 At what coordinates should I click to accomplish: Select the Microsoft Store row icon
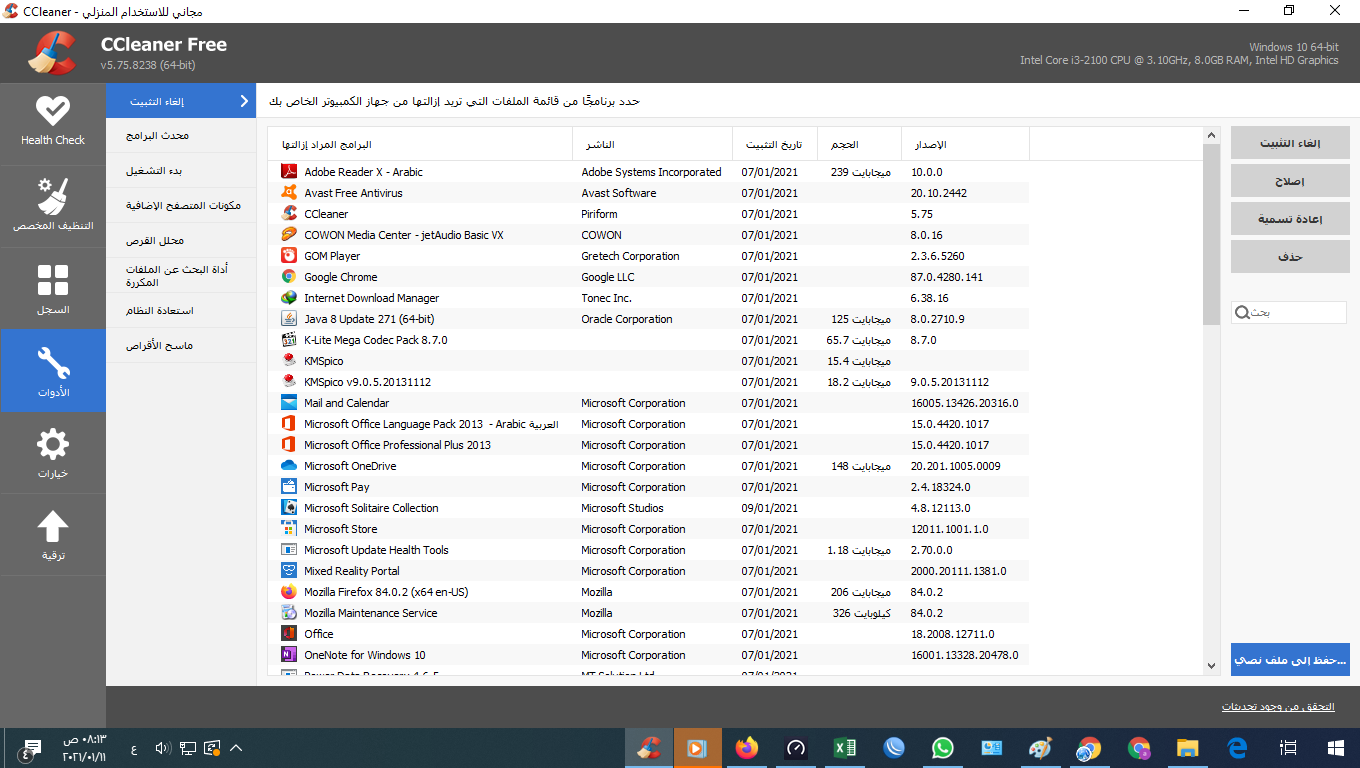289,529
